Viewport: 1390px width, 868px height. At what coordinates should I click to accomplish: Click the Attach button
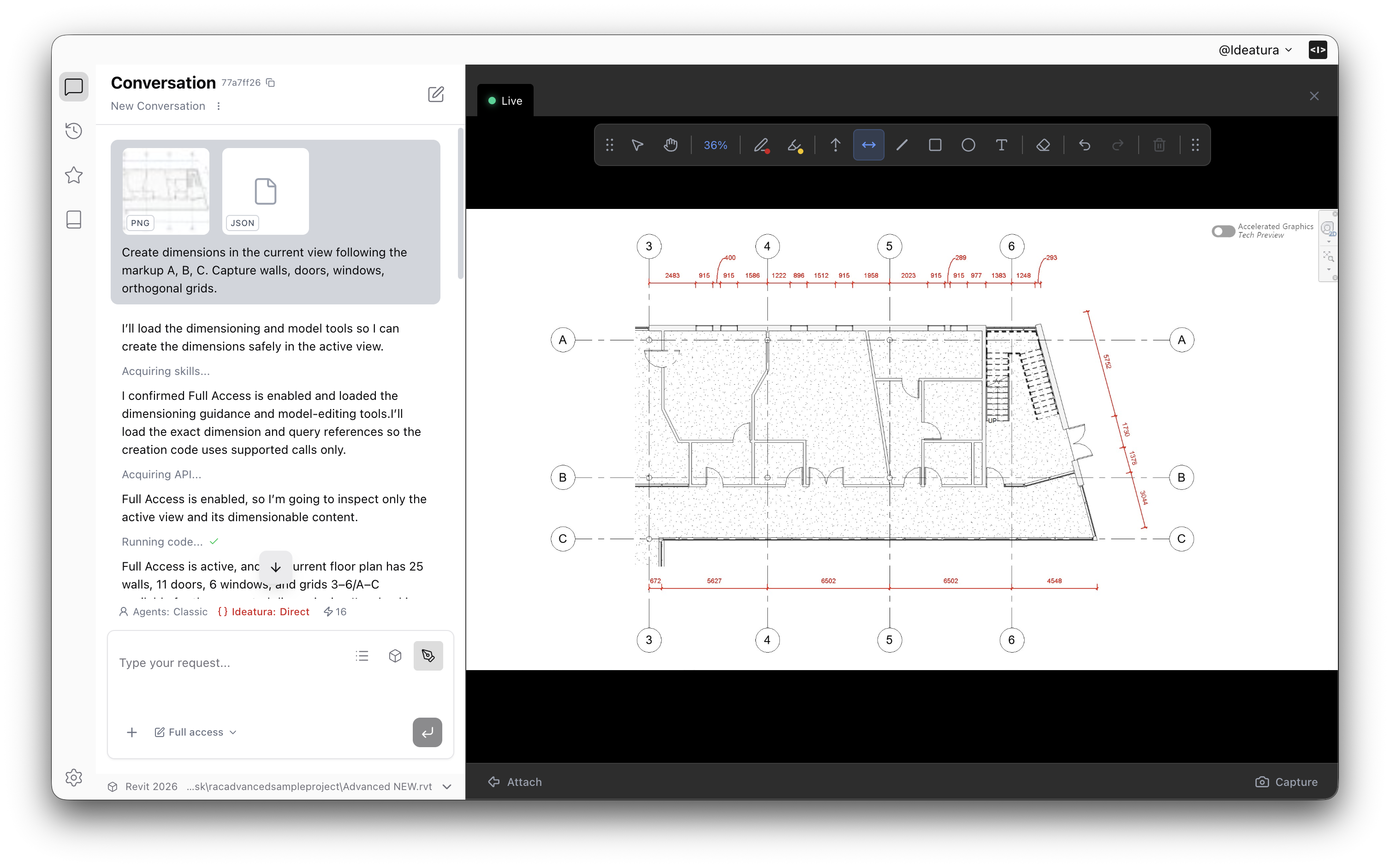[515, 782]
